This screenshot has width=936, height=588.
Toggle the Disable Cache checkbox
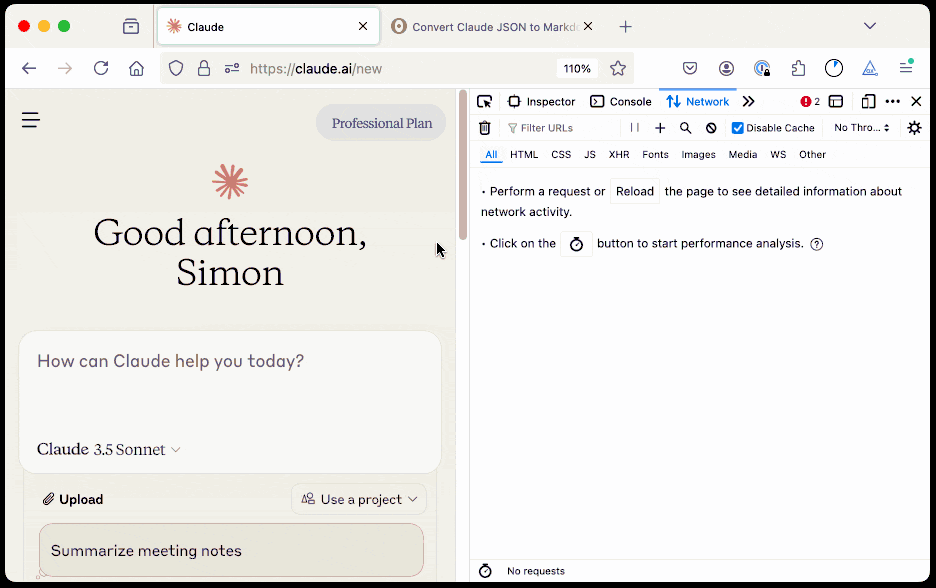pos(738,128)
